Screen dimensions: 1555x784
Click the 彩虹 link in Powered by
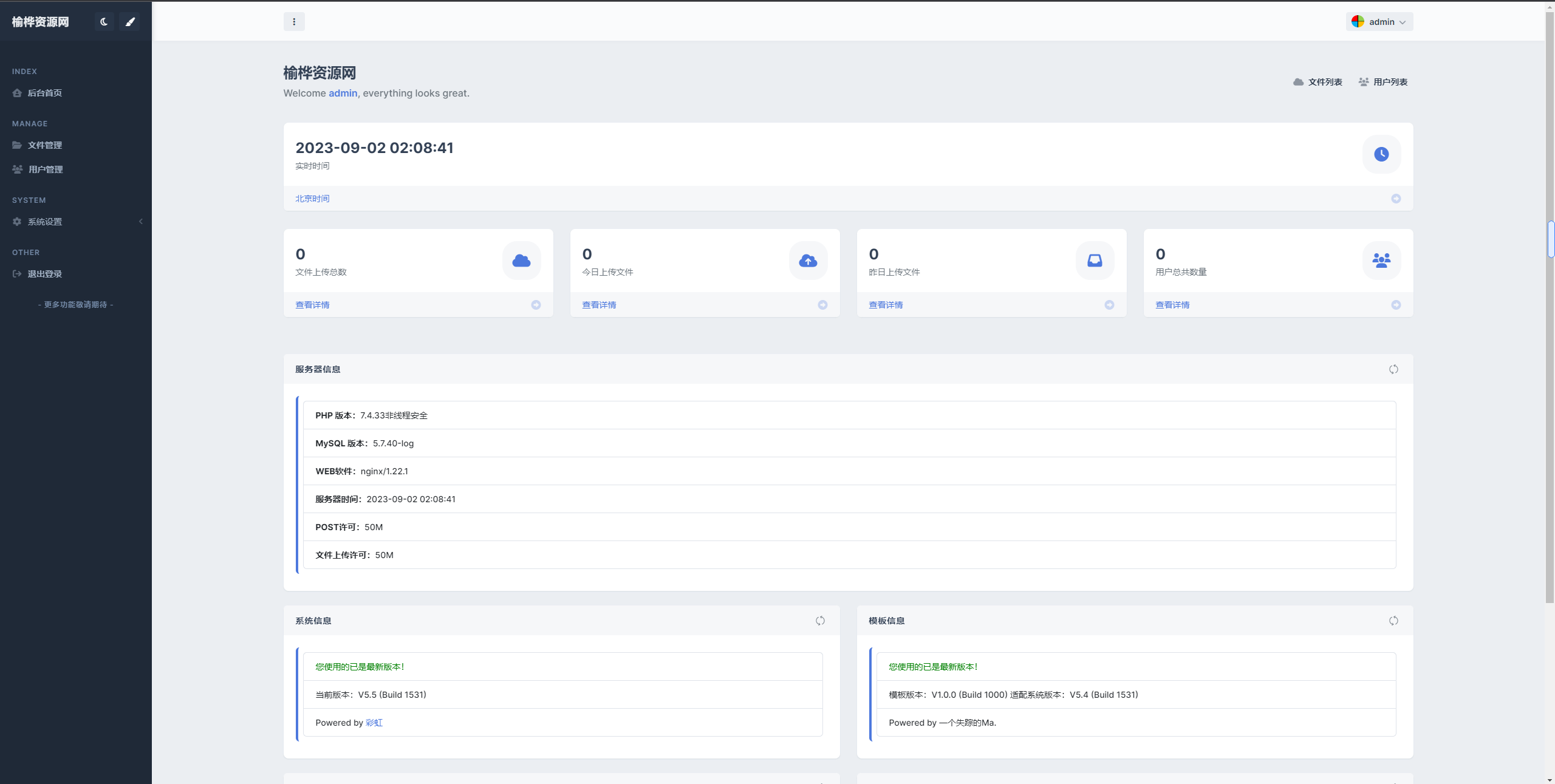pyautogui.click(x=374, y=723)
